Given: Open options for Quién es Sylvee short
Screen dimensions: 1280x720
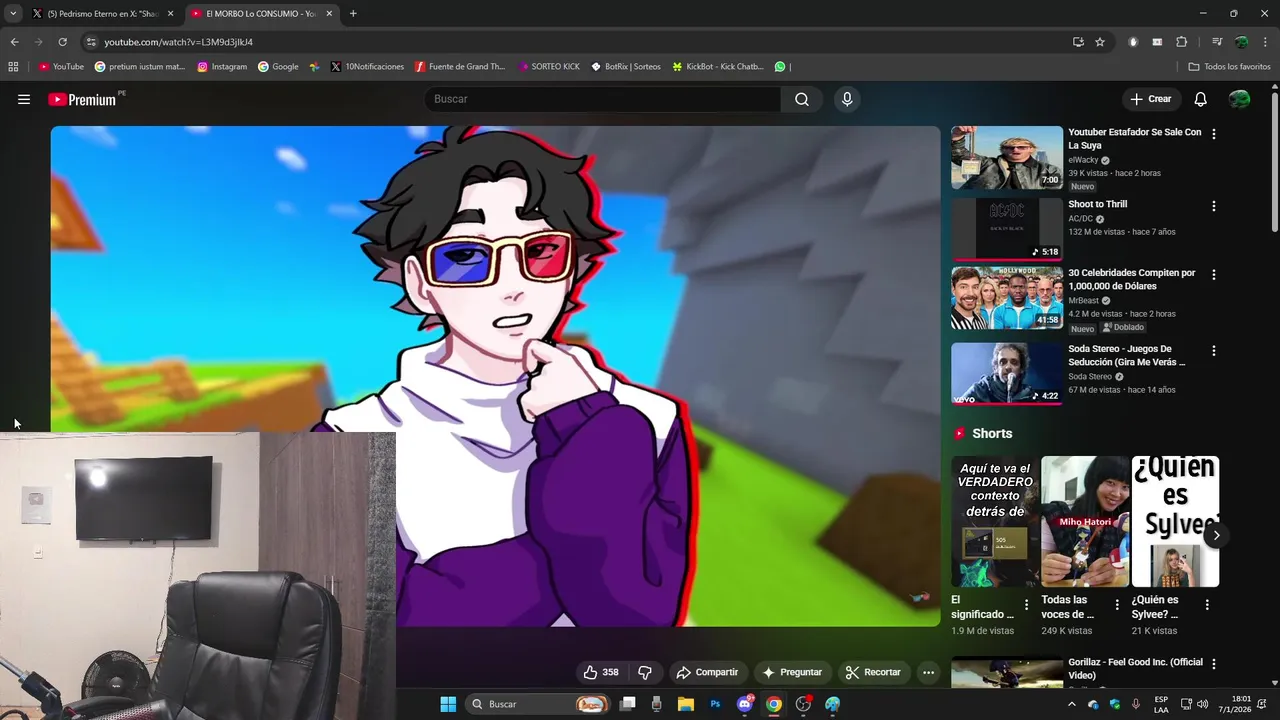Looking at the screenshot, I should [1207, 605].
